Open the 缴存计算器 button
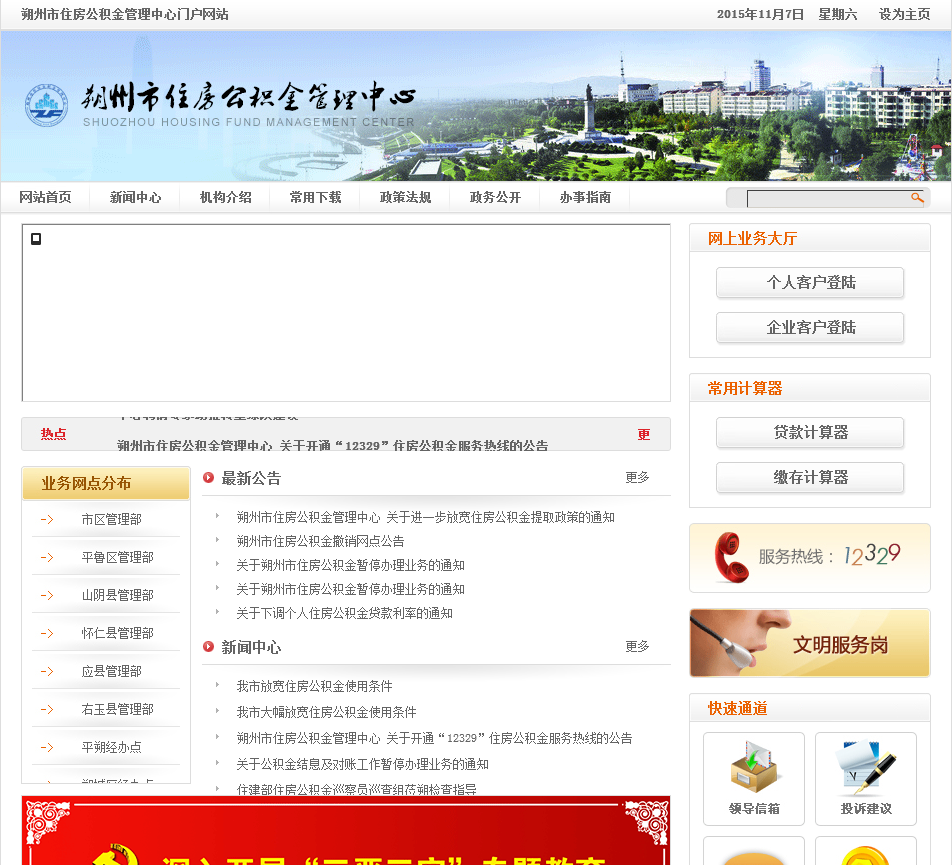 [x=810, y=477]
